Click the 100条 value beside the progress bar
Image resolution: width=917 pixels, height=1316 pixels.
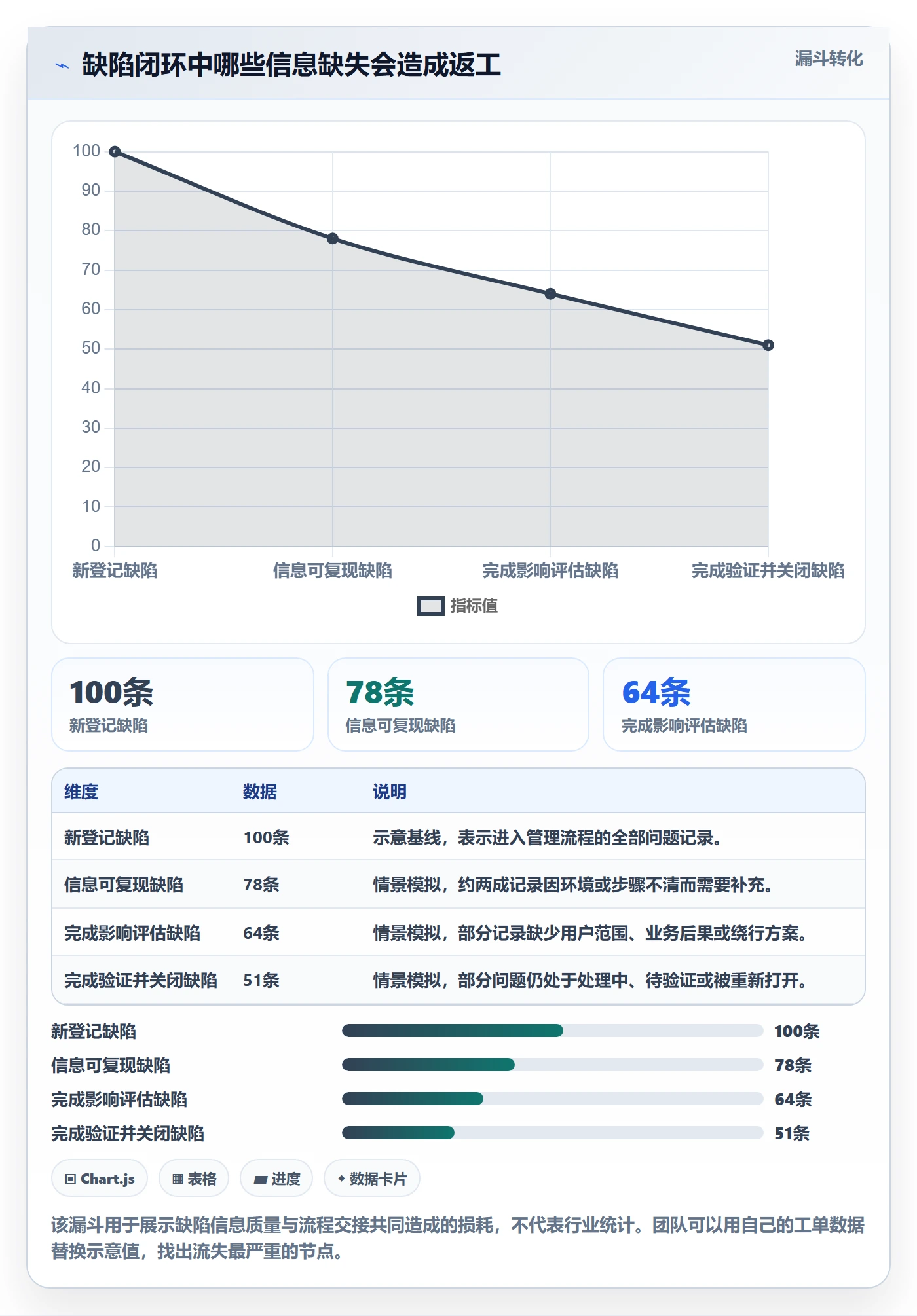coord(796,1031)
